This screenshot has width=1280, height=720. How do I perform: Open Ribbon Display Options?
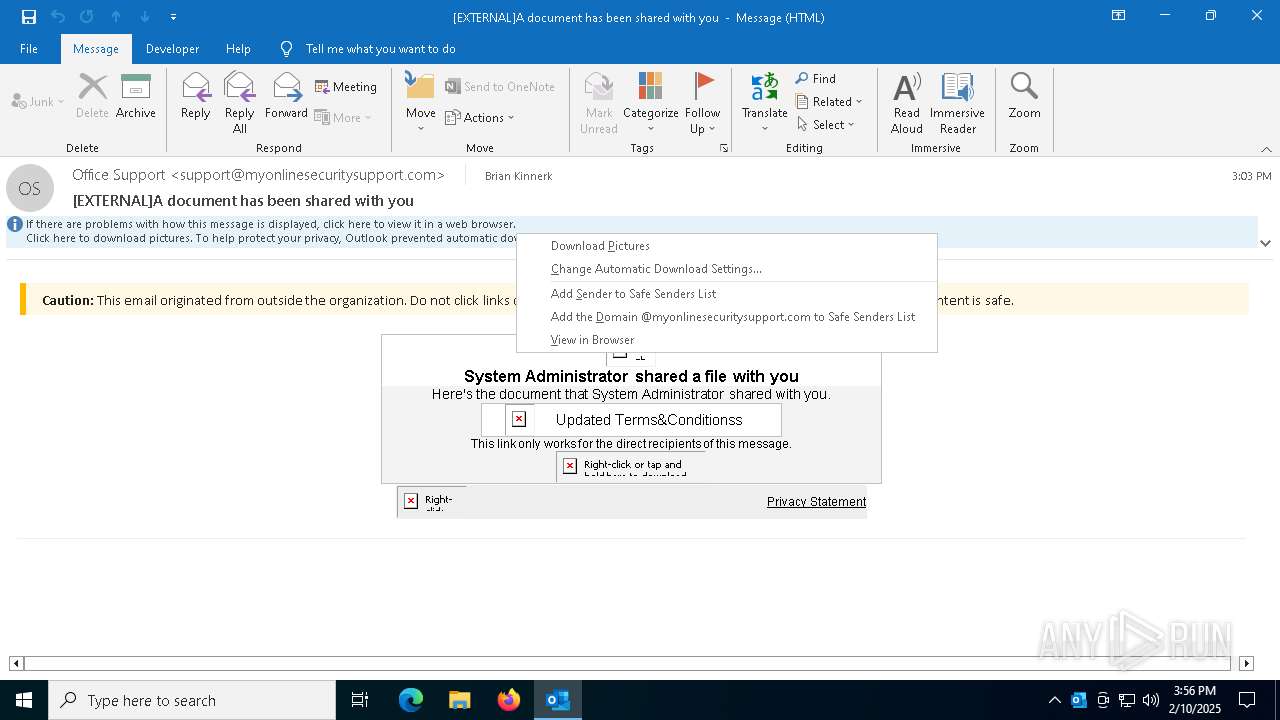tap(1119, 16)
